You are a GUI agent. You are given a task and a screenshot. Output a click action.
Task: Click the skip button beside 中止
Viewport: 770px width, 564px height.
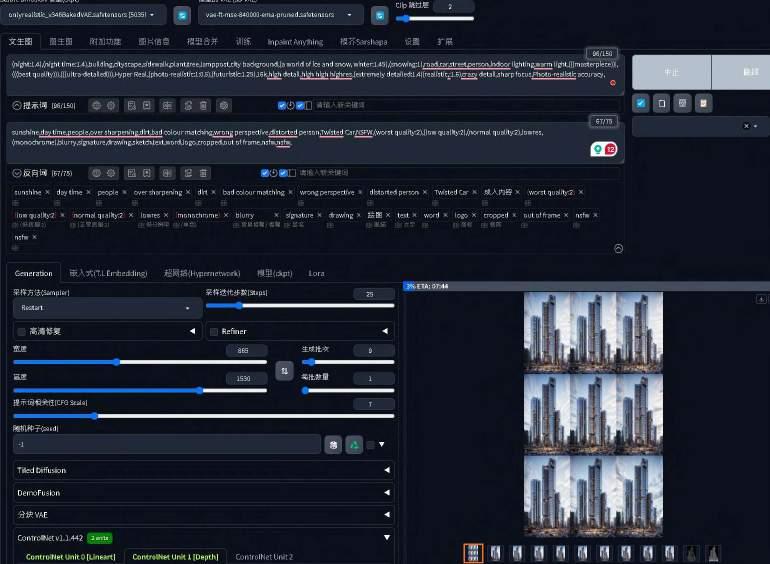pos(741,72)
